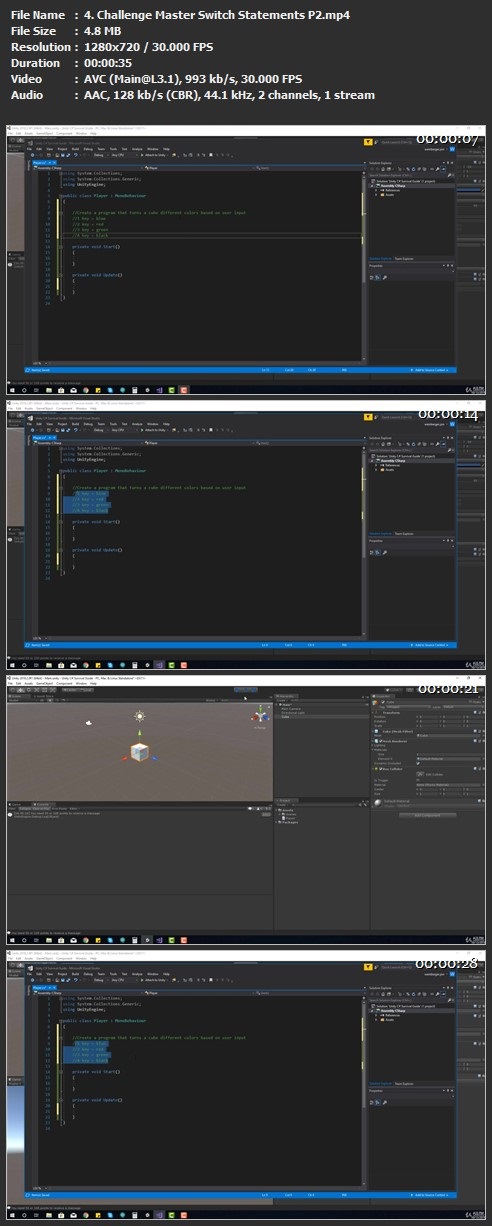Toggle the Box Collider component checkbox
The image size is (492, 1226).
point(381,769)
